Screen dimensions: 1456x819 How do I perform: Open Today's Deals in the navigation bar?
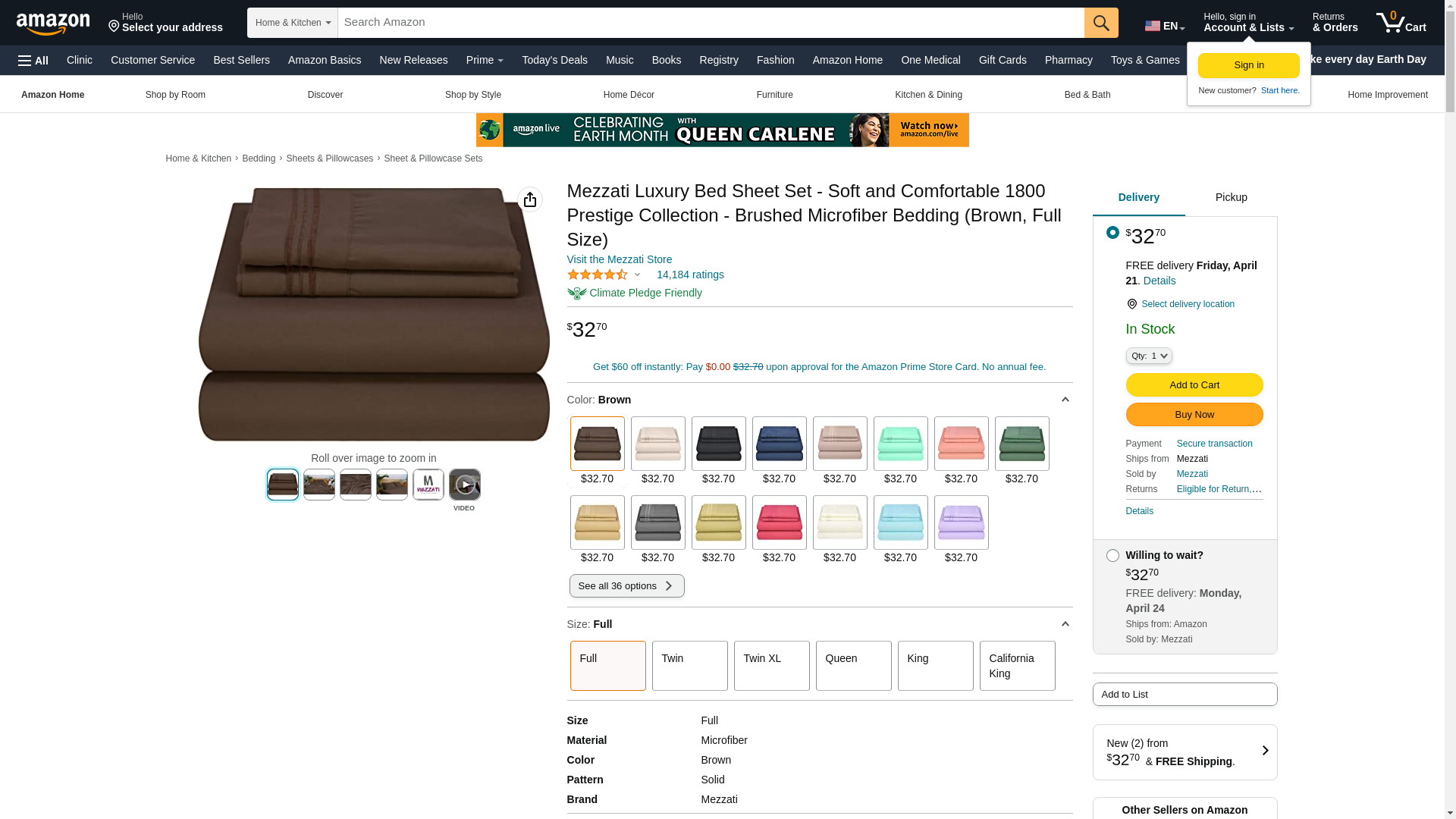[554, 60]
